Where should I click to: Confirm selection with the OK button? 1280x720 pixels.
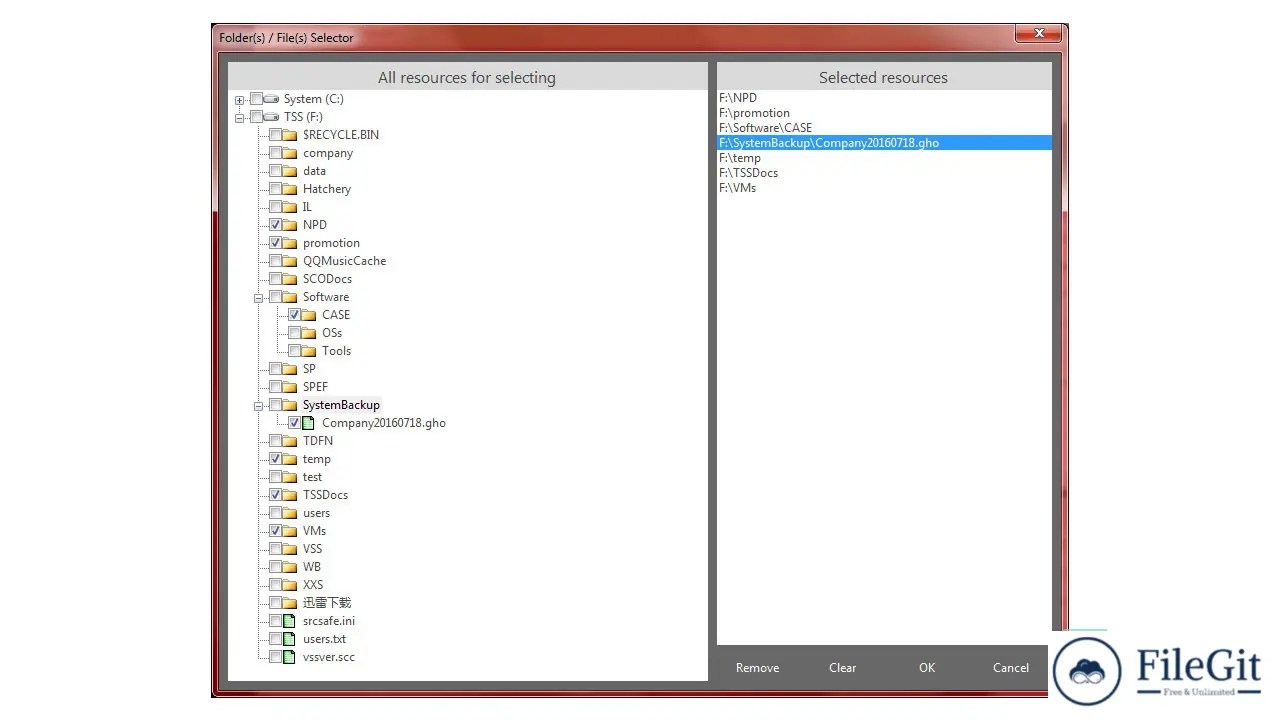[x=927, y=668]
